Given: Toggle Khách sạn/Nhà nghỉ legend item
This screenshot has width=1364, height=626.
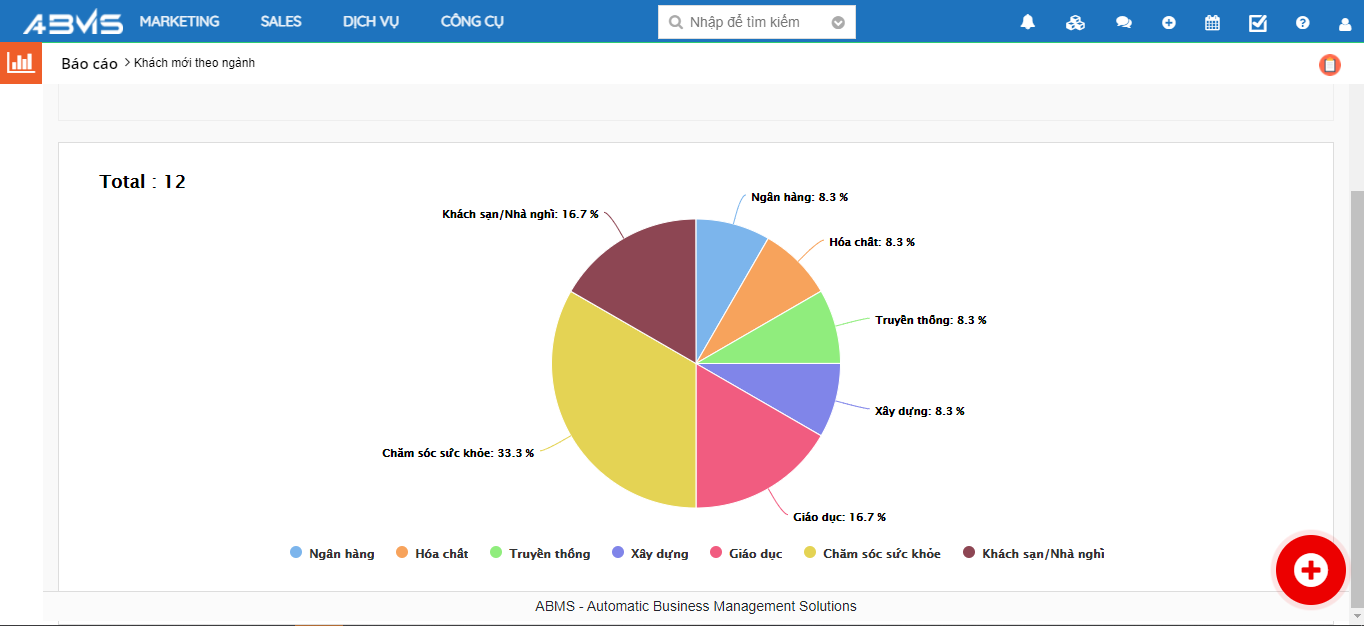Looking at the screenshot, I should (x=1033, y=553).
